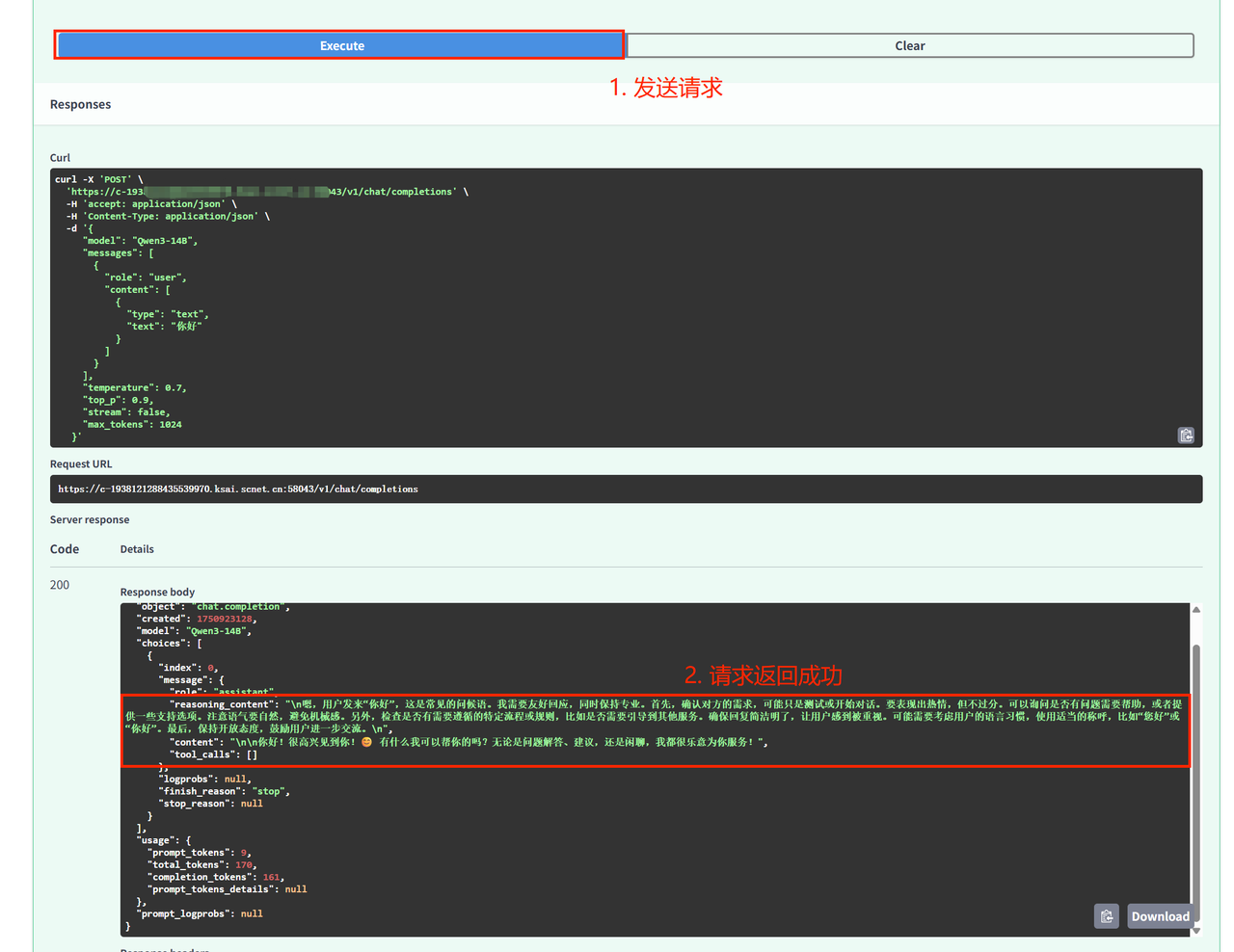Click the "temperature": 0.7 line
The image size is (1234, 952).
coord(135,387)
